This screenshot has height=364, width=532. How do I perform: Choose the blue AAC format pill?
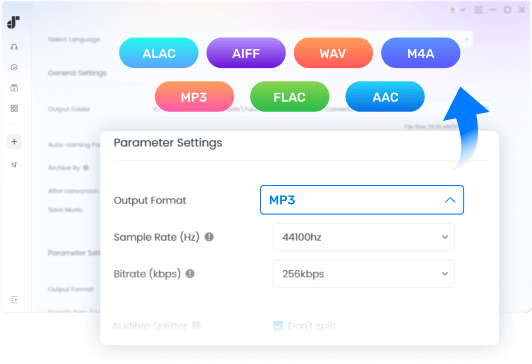pos(385,97)
